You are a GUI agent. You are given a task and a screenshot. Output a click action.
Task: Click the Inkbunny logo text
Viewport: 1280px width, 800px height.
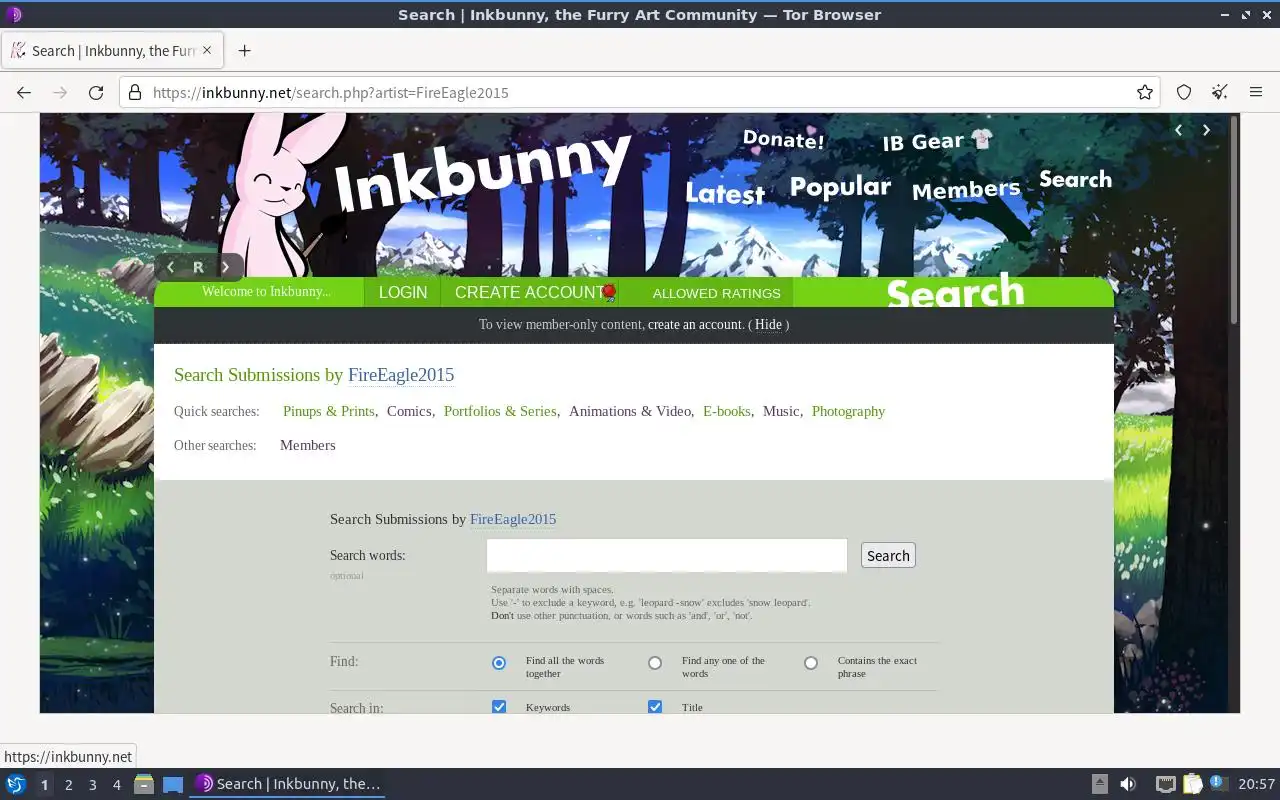(482, 172)
